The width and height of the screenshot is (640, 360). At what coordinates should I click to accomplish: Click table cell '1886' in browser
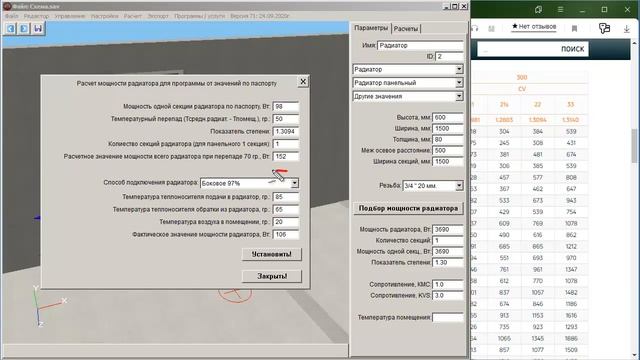(571, 338)
